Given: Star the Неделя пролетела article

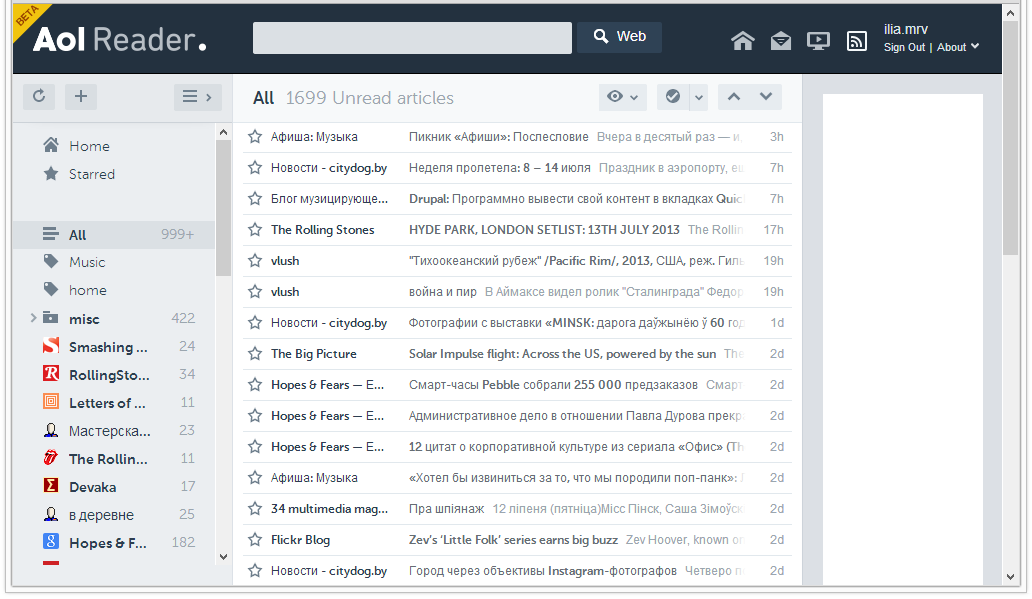Looking at the screenshot, I should pos(255,168).
